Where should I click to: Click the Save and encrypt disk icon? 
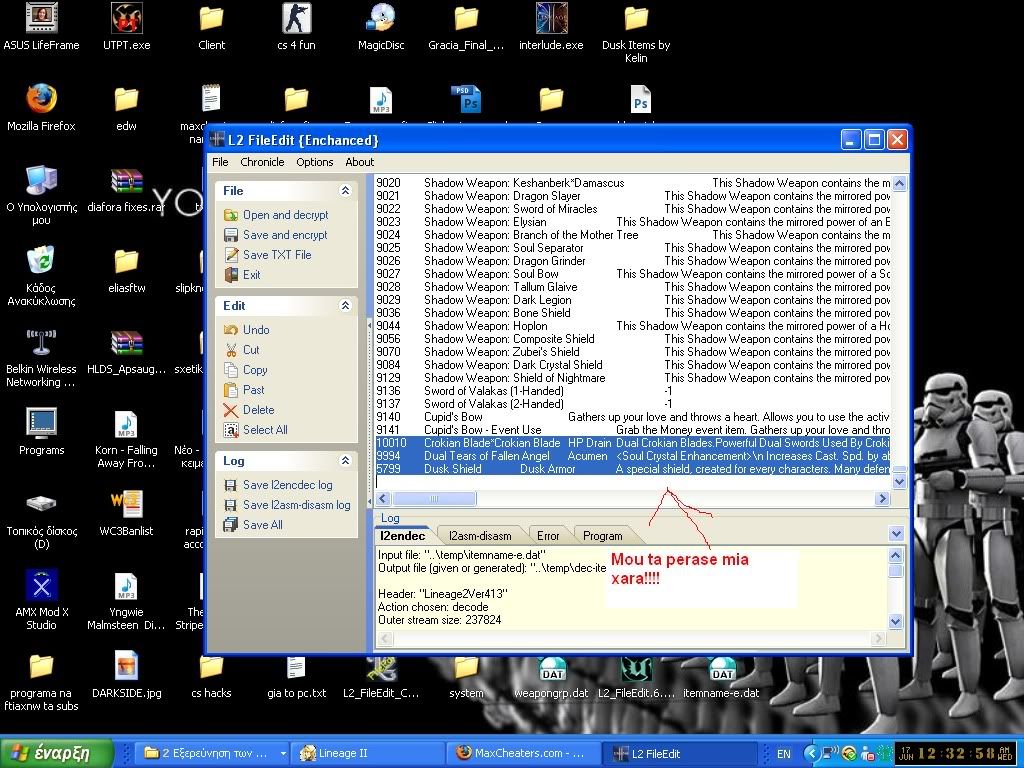pos(231,235)
